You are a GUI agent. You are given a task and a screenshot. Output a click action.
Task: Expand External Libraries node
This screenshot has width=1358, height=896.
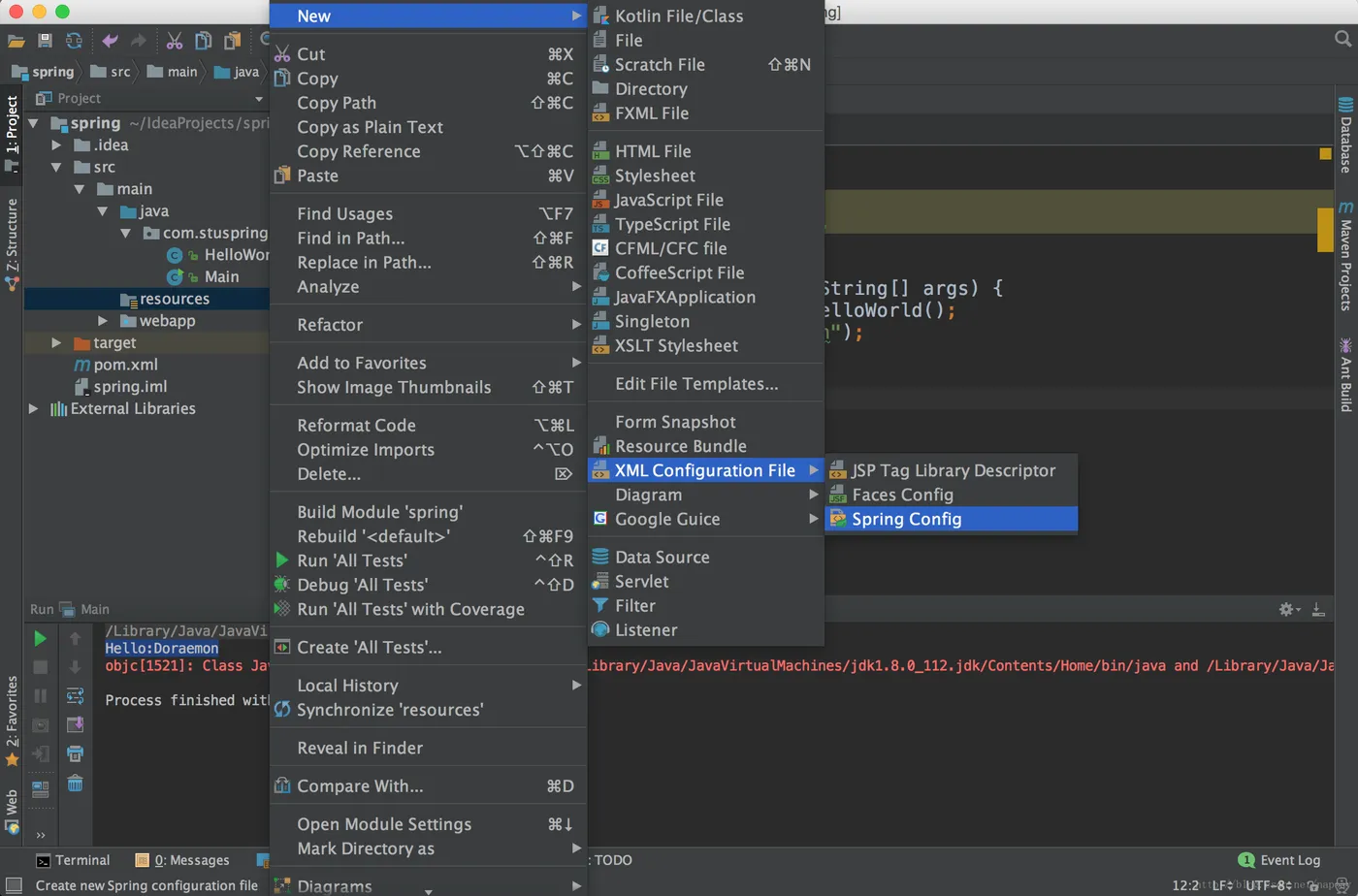(34, 409)
